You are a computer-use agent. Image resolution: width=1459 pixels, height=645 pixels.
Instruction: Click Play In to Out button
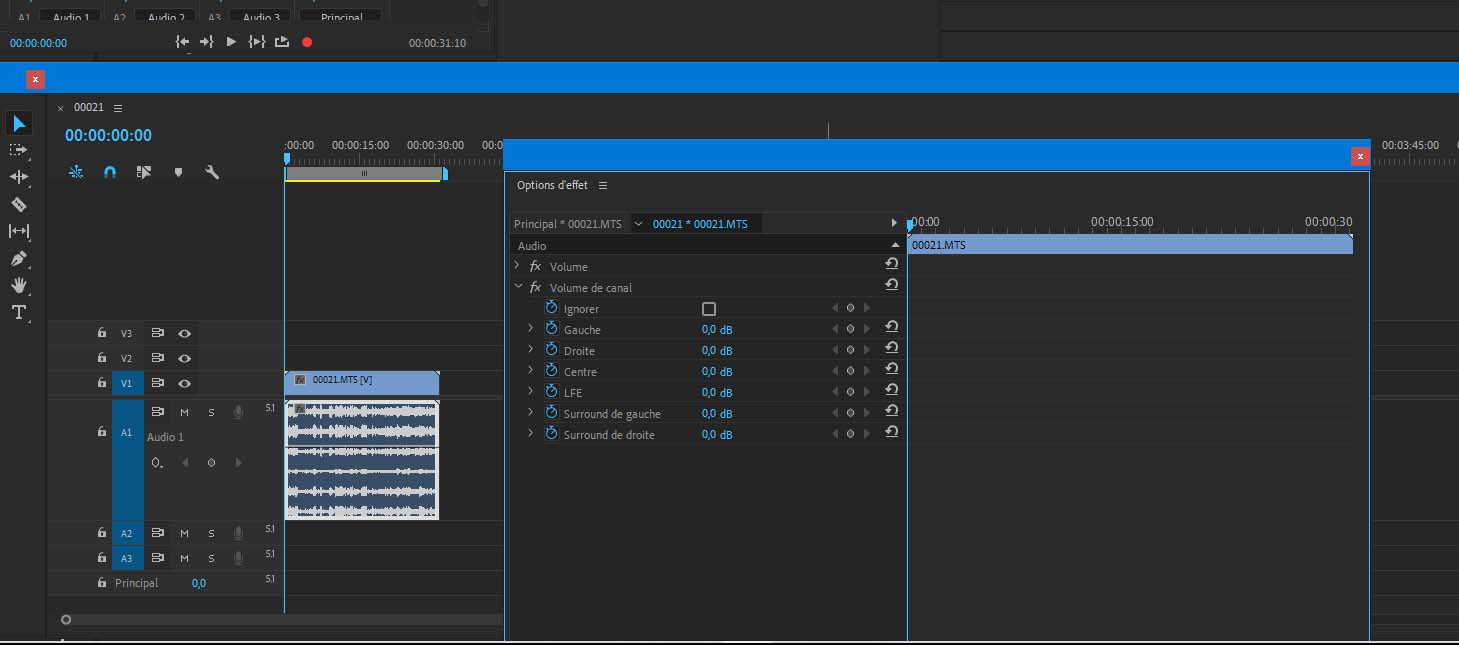click(257, 41)
